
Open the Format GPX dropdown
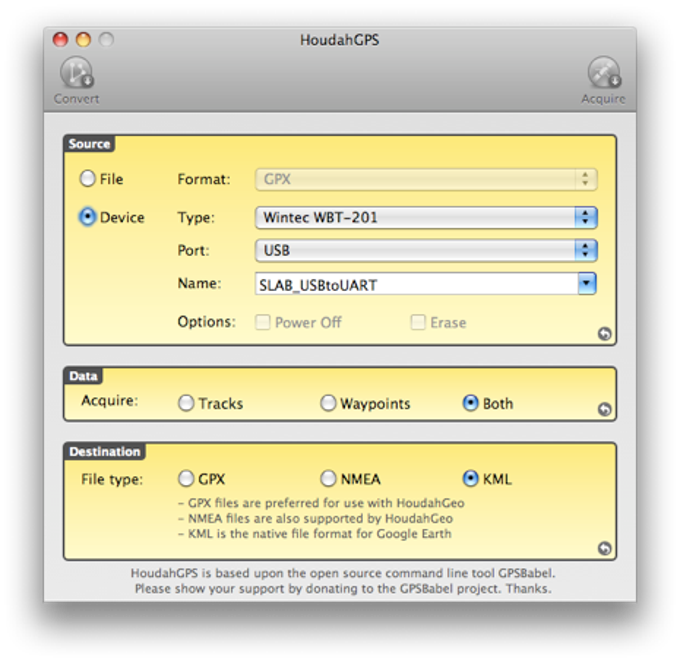[x=426, y=179]
